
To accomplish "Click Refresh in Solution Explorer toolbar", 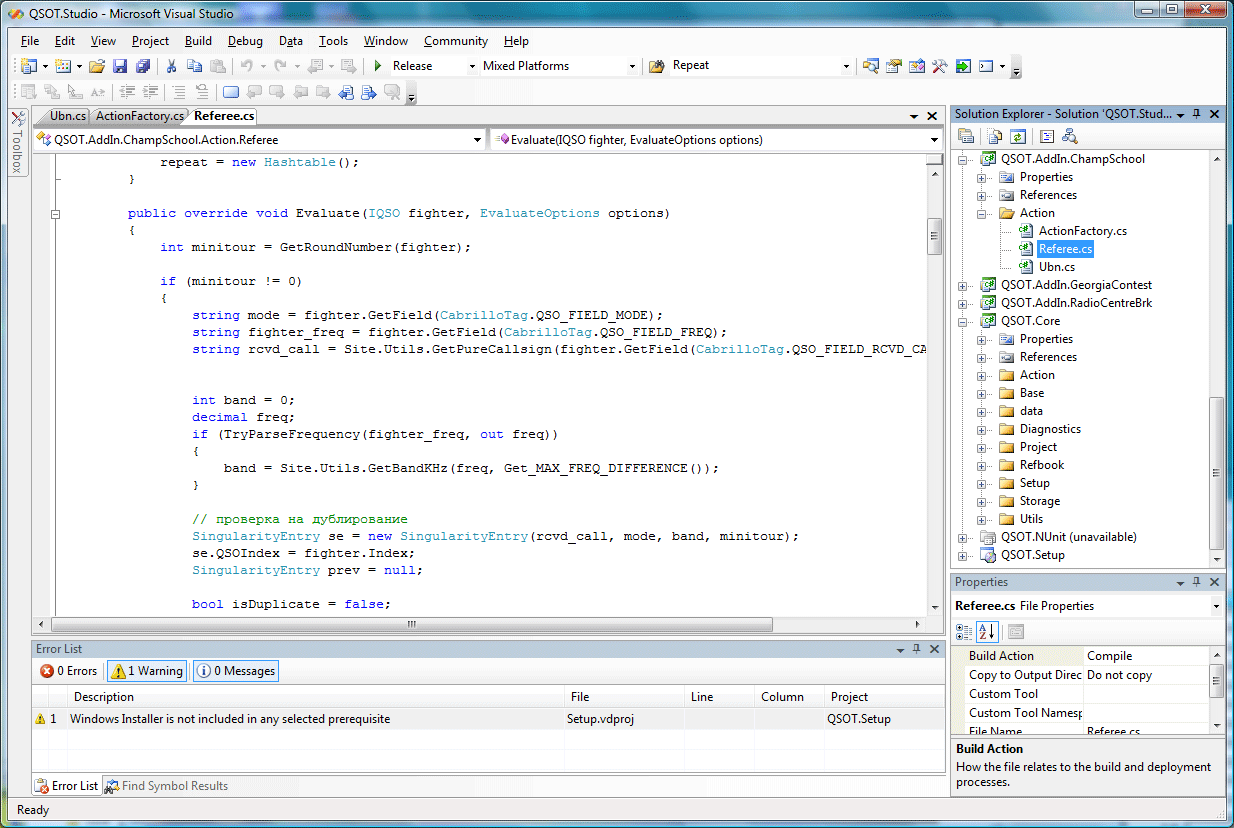I will [1018, 136].
